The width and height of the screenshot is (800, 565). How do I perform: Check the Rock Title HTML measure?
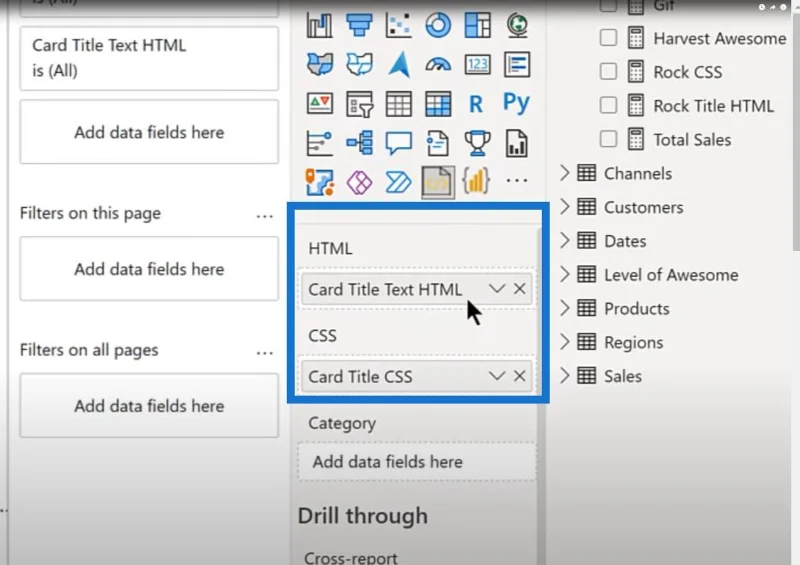pyautogui.click(x=608, y=105)
